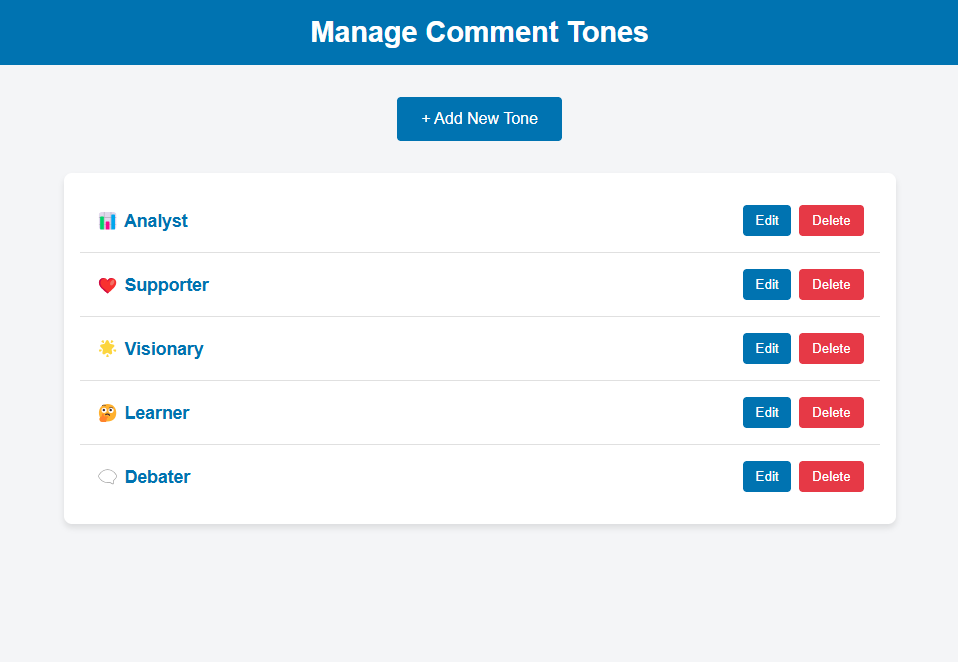Viewport: 958px width, 662px height.
Task: Click the red heart icon beside Supporter
Action: pyautogui.click(x=108, y=285)
